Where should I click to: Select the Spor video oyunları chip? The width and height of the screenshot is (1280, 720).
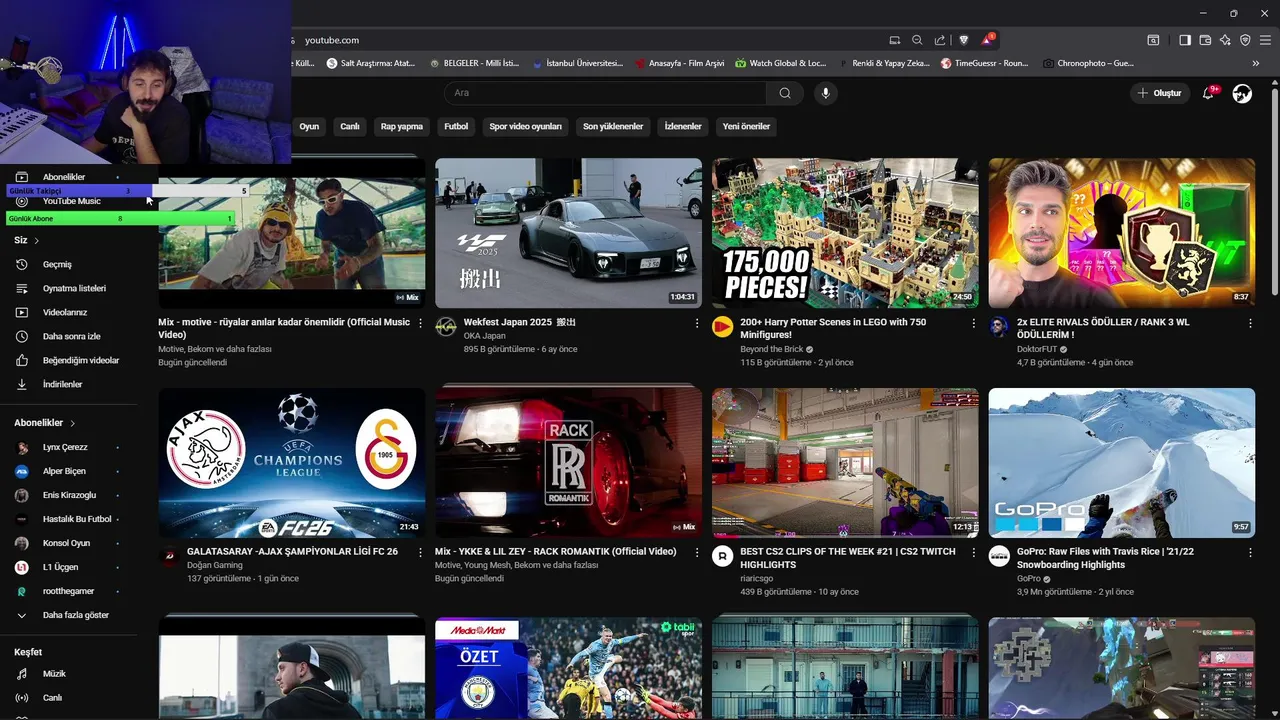[526, 126]
